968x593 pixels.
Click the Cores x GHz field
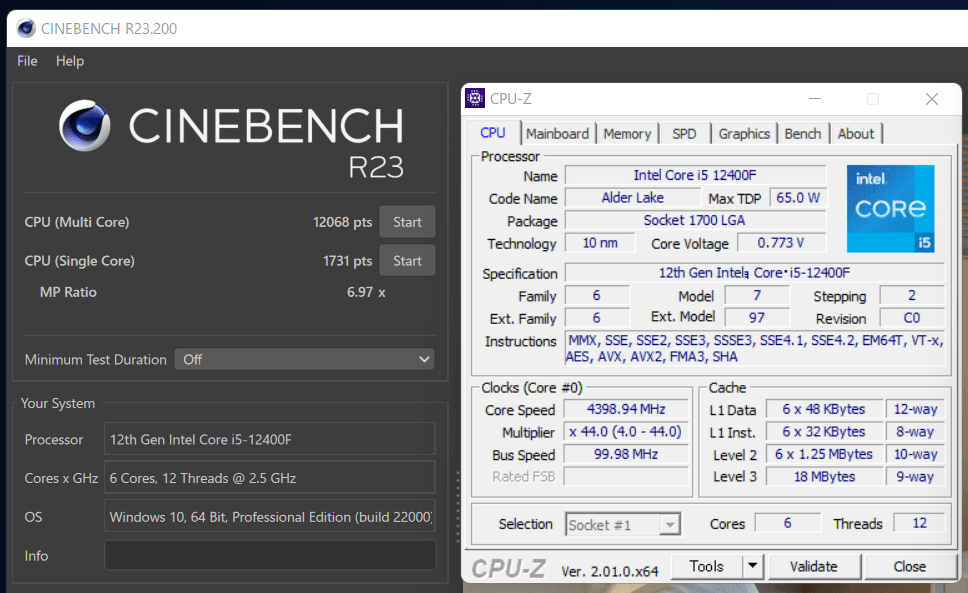270,478
